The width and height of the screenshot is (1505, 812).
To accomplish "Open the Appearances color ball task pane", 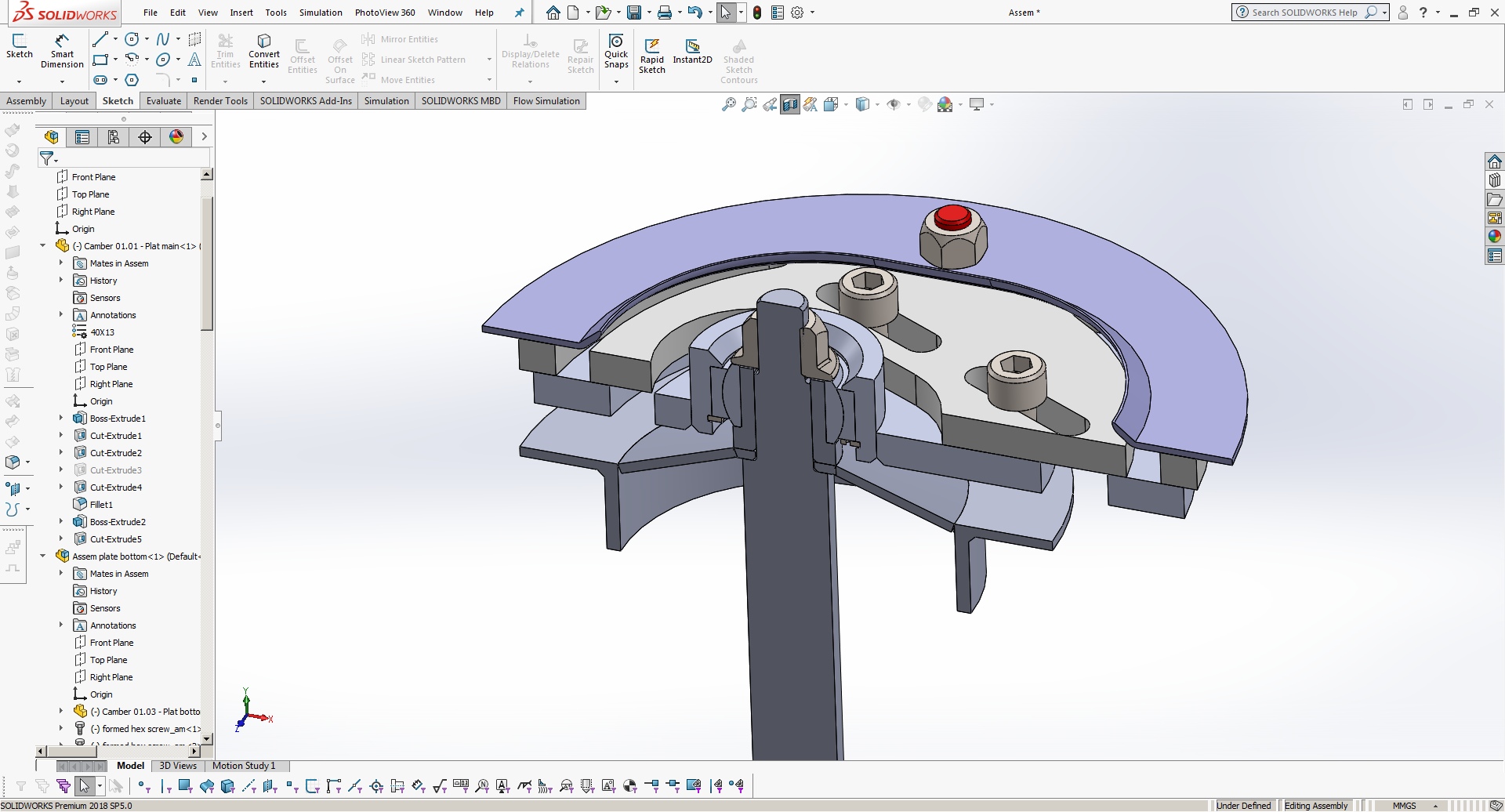I will tap(1495, 237).
